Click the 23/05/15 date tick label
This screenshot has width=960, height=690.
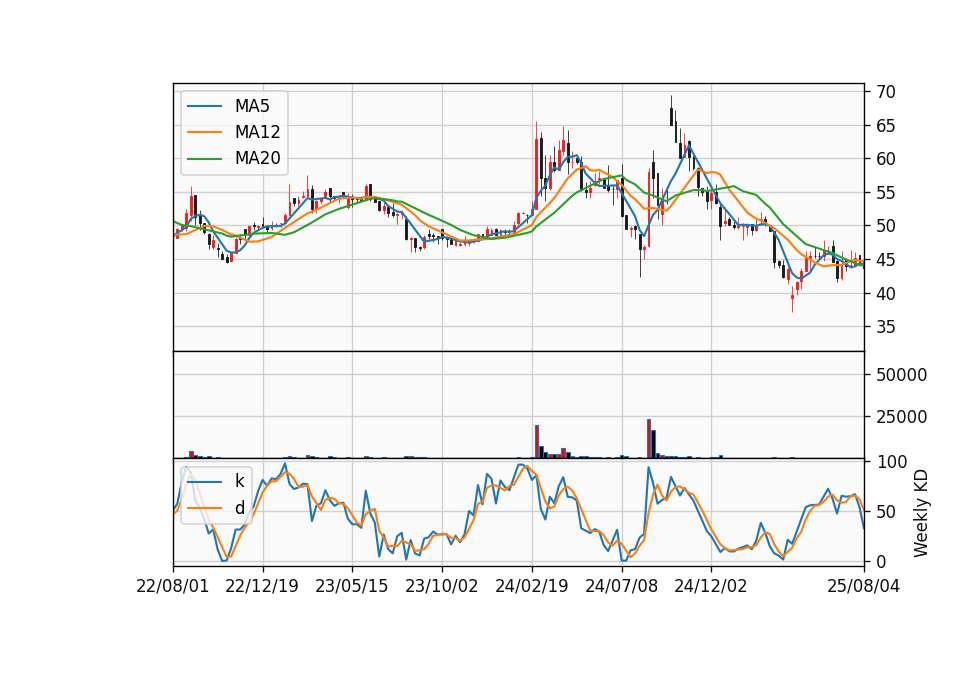tap(351, 586)
